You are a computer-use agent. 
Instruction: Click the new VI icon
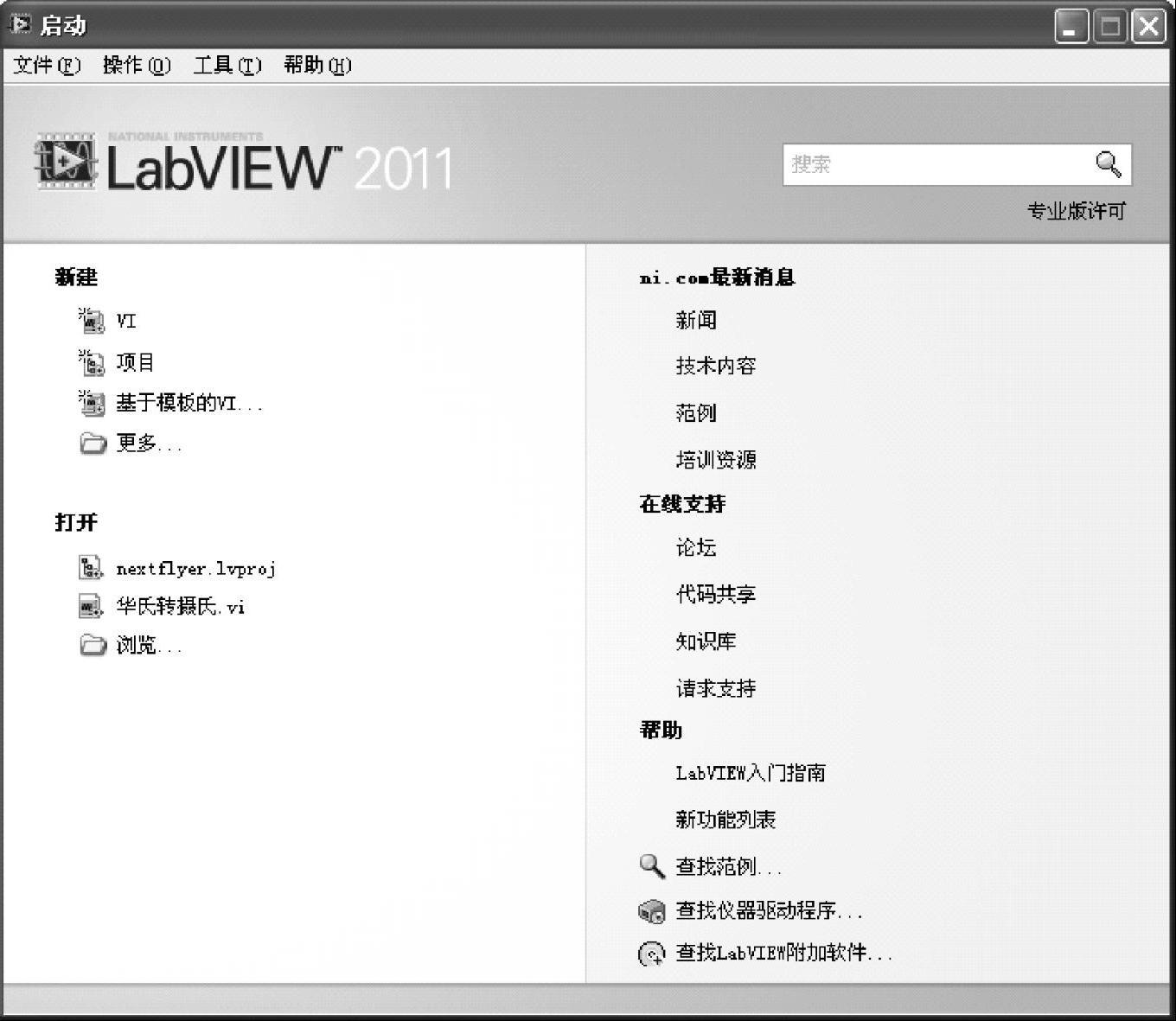pyautogui.click(x=91, y=321)
